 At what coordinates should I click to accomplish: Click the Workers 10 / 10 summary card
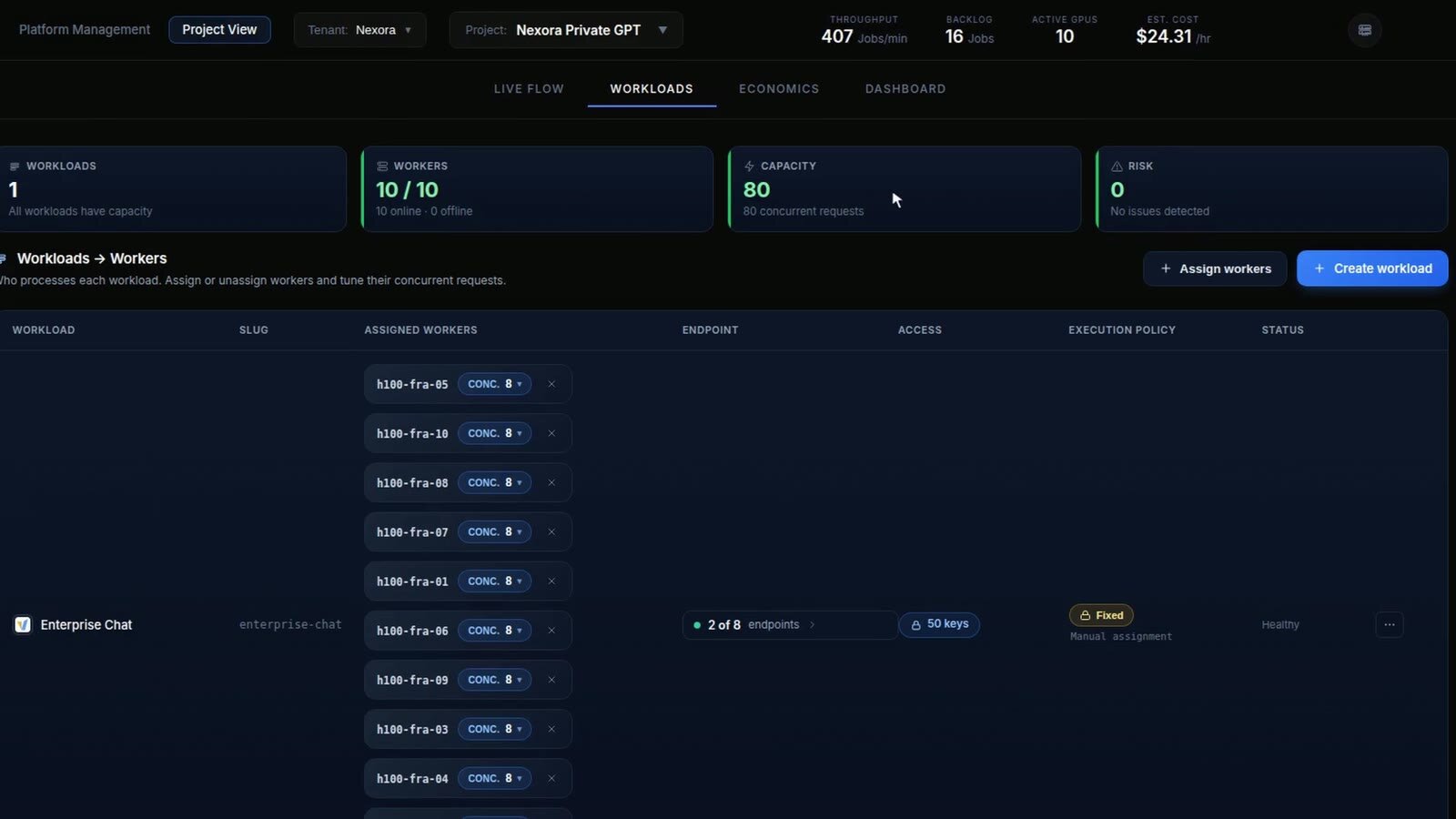pos(537,189)
